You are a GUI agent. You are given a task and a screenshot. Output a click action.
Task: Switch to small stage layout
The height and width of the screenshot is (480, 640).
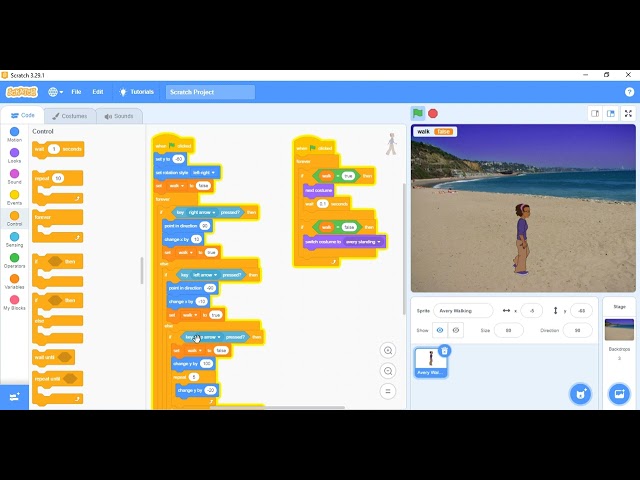595,113
